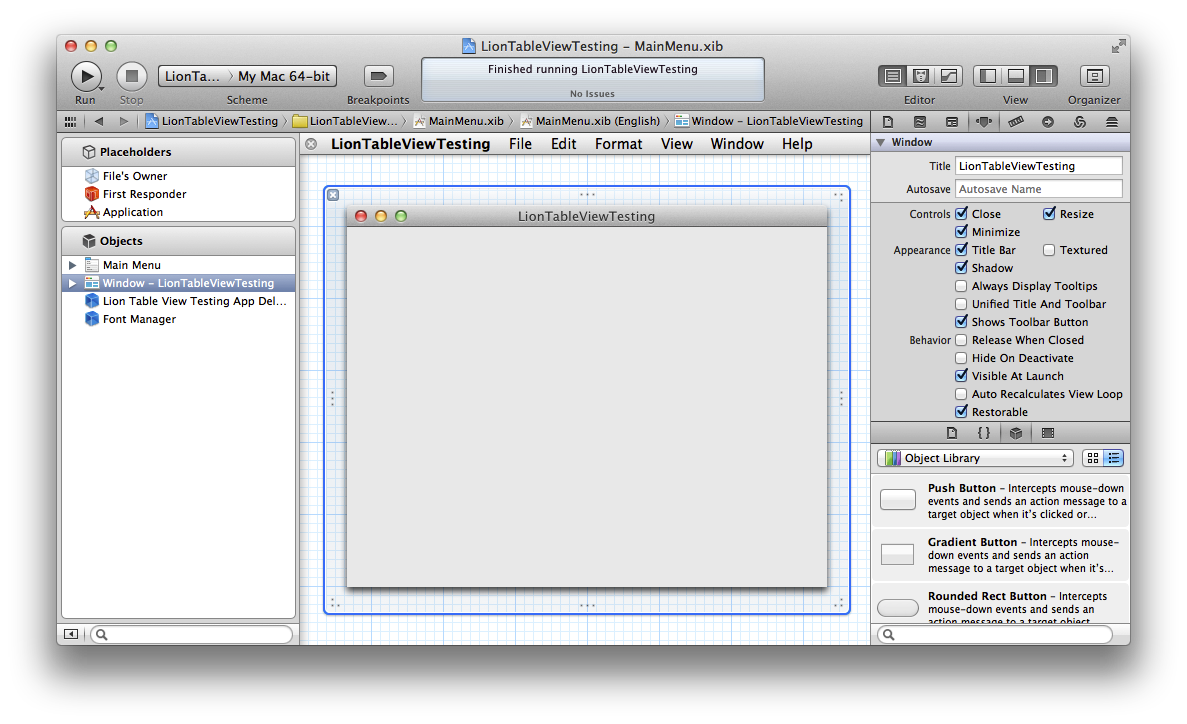This screenshot has height=724, width=1187.
Task: Toggle the document outline panel button
Action: coord(70,635)
